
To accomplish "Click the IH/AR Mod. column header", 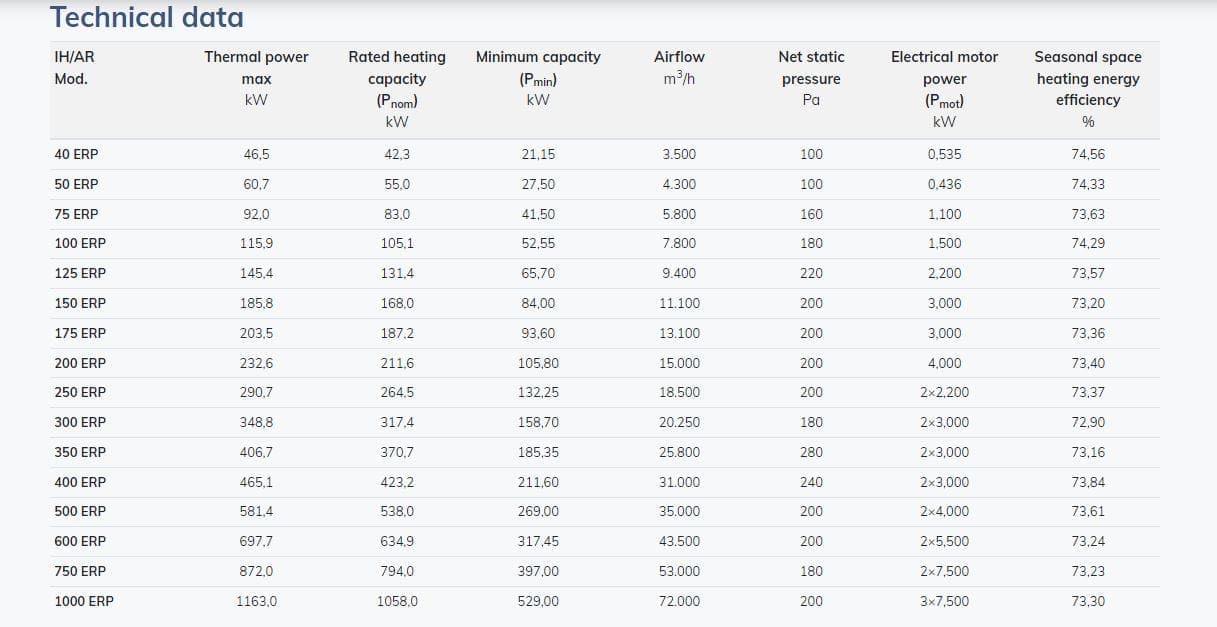I will click(x=74, y=68).
